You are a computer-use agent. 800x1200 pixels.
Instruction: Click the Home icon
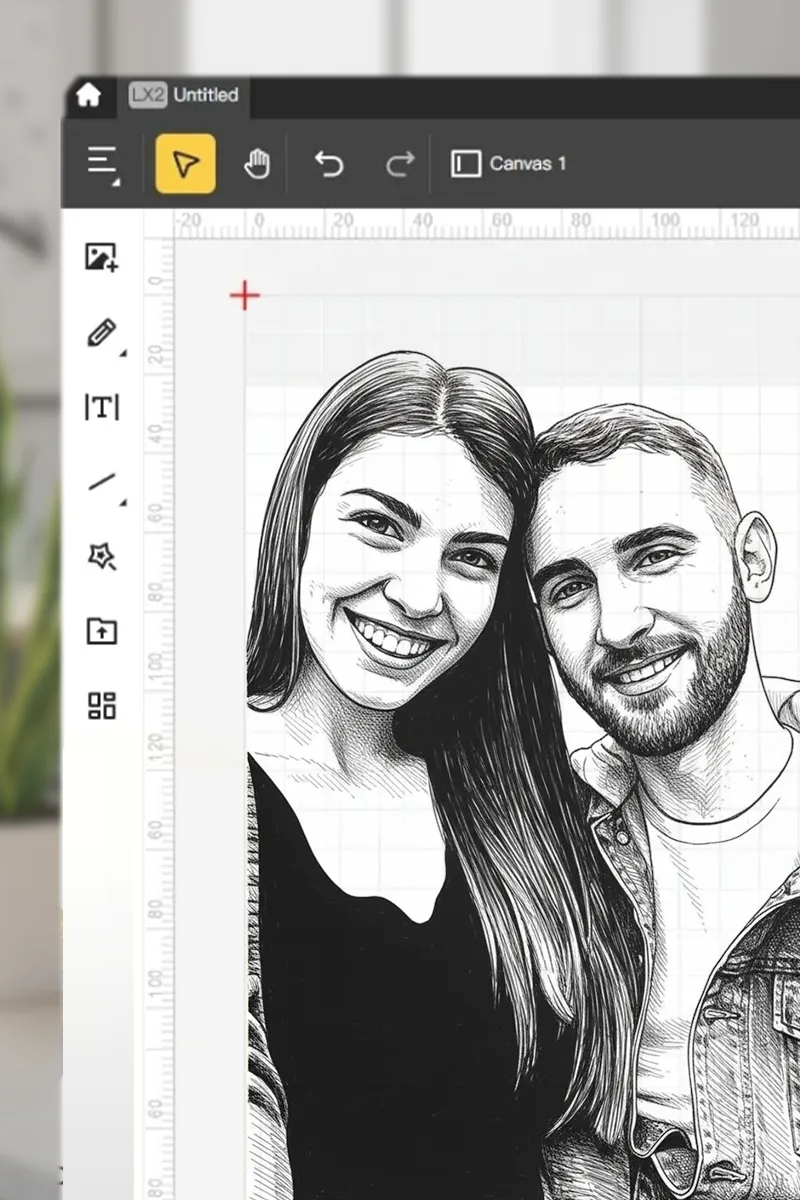coord(89,95)
